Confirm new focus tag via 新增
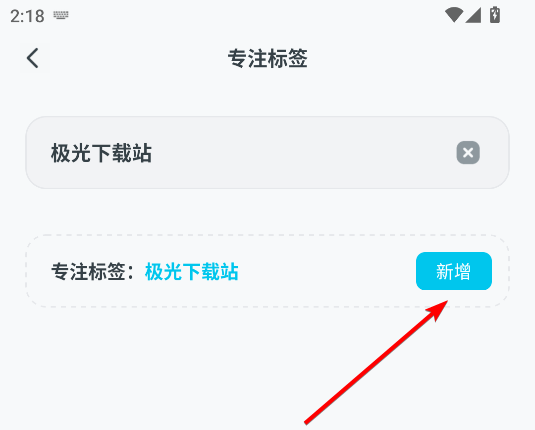The height and width of the screenshot is (430, 535). click(x=454, y=271)
